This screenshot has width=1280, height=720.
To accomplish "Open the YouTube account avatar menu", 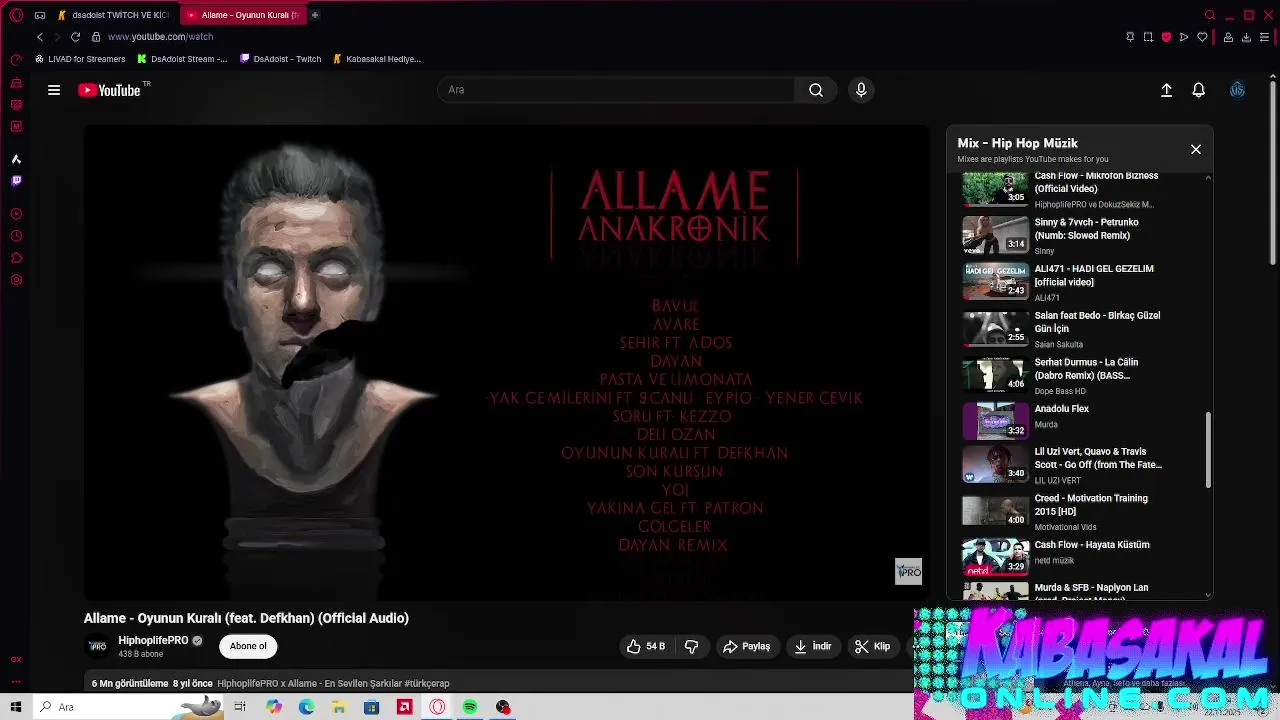I will (x=1237, y=90).
